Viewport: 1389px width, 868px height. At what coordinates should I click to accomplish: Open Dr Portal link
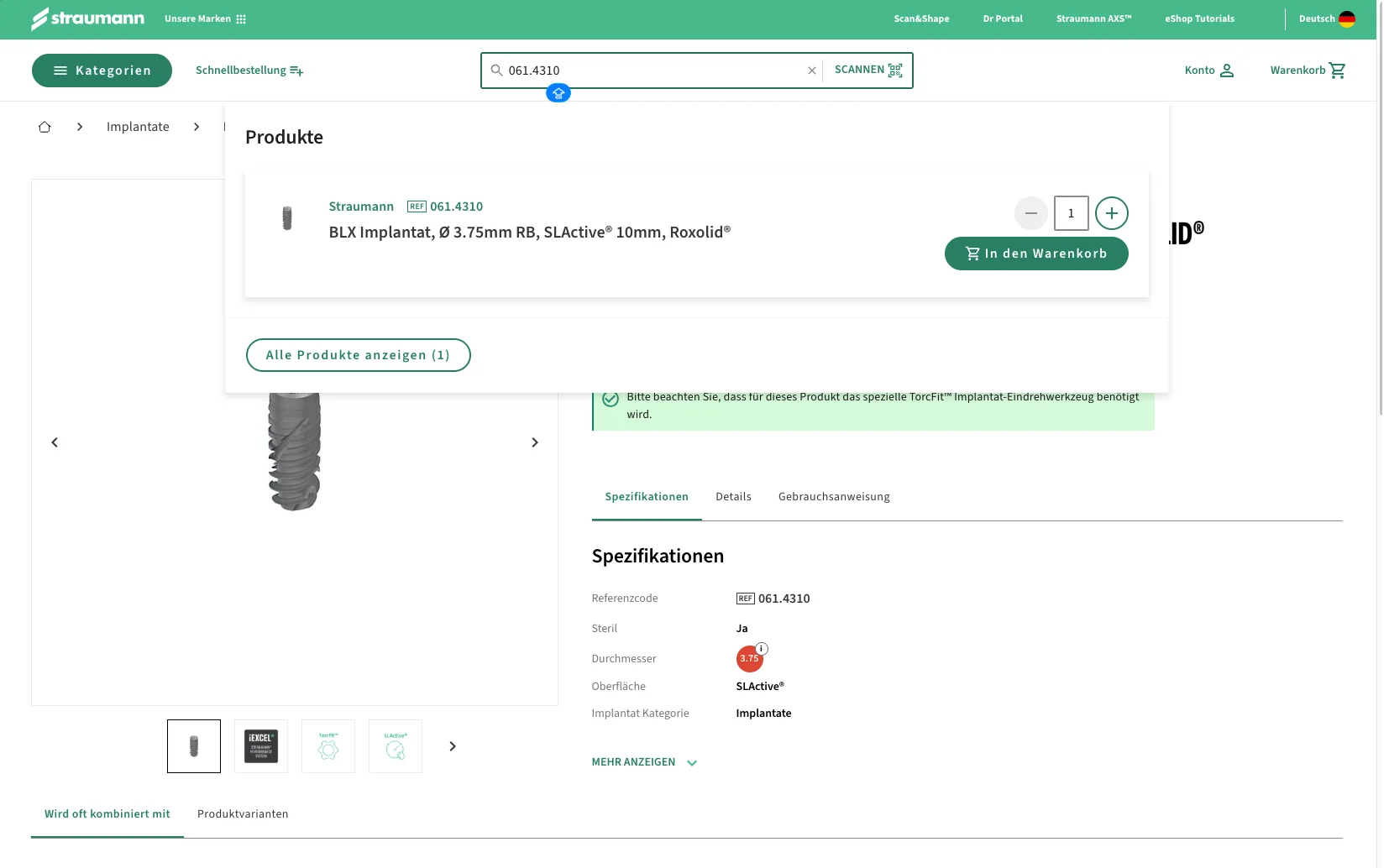(x=1003, y=18)
